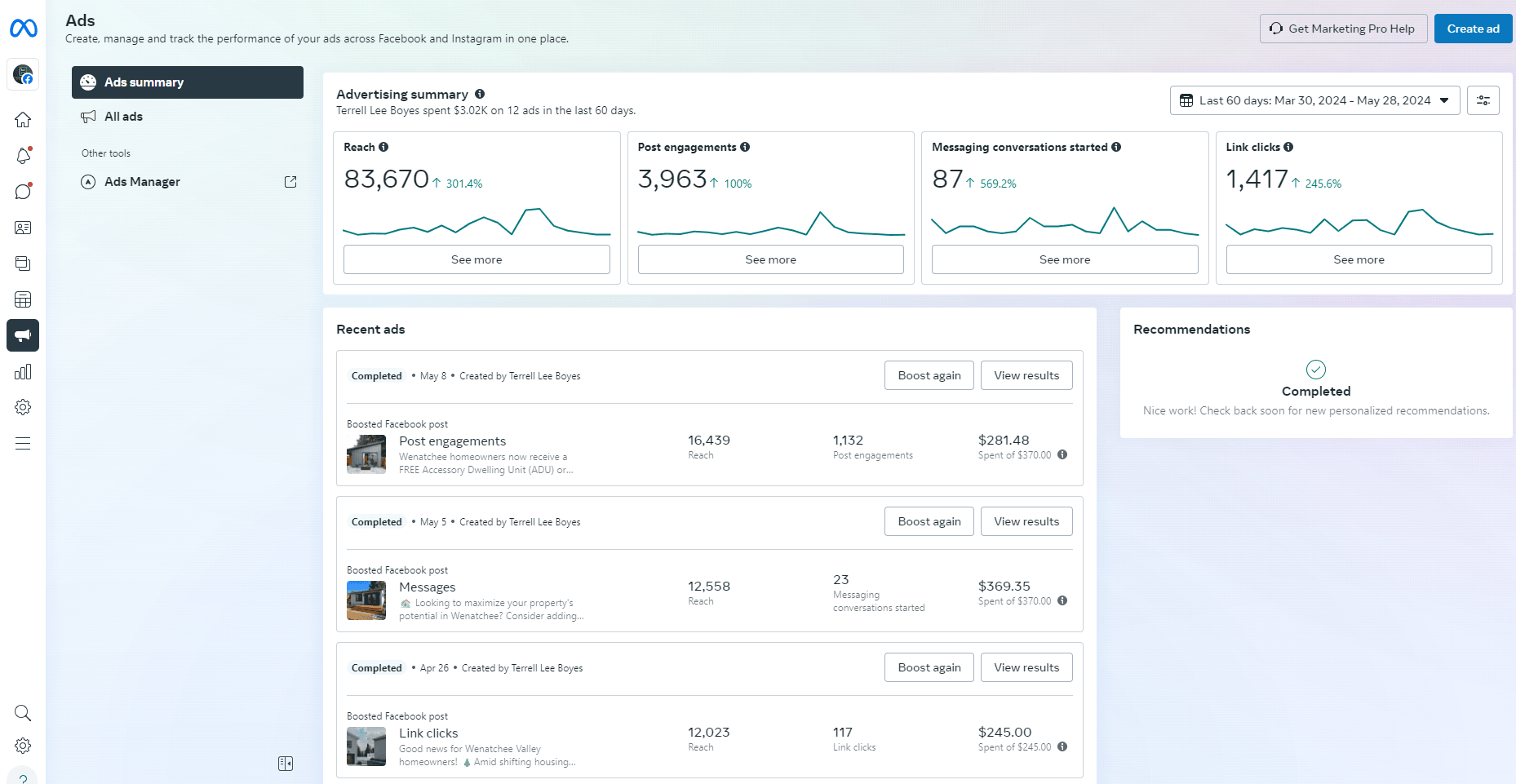Click the Meta logo
Image resolution: width=1516 pixels, height=784 pixels.
click(23, 29)
